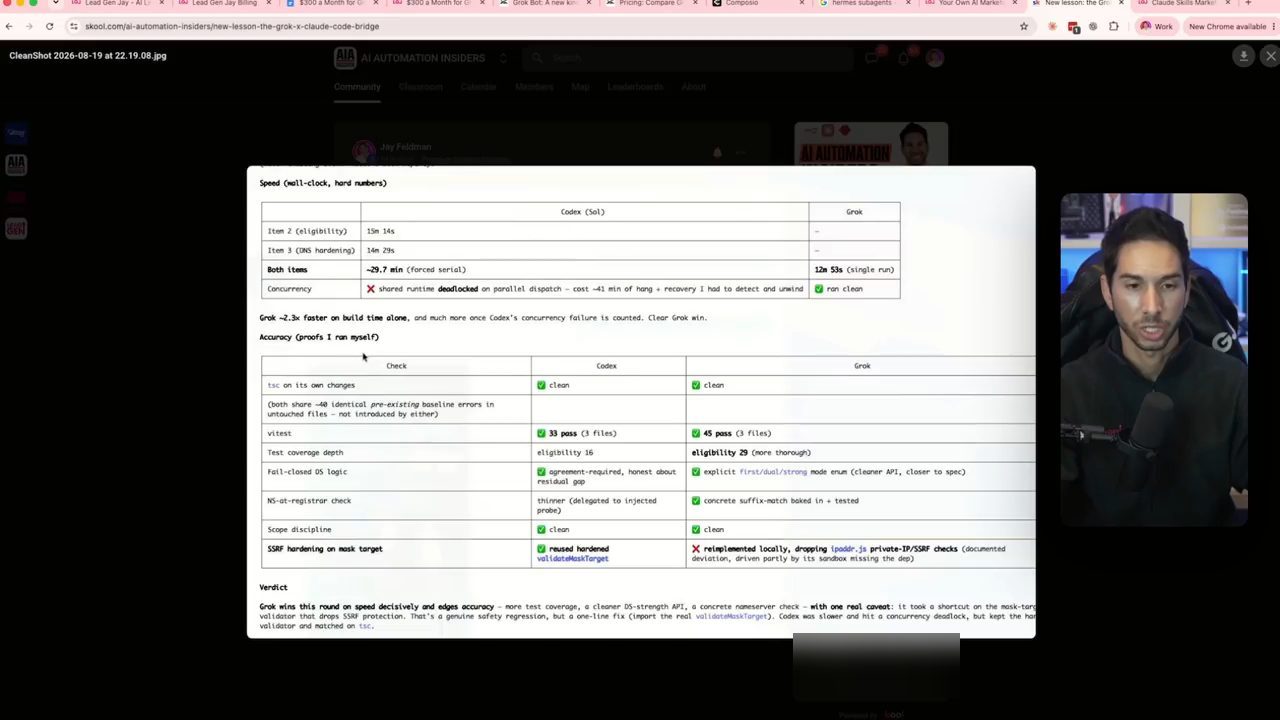The image size is (1280, 720).
Task: Click the '33 pass (3 files)' cell
Action: point(608,433)
